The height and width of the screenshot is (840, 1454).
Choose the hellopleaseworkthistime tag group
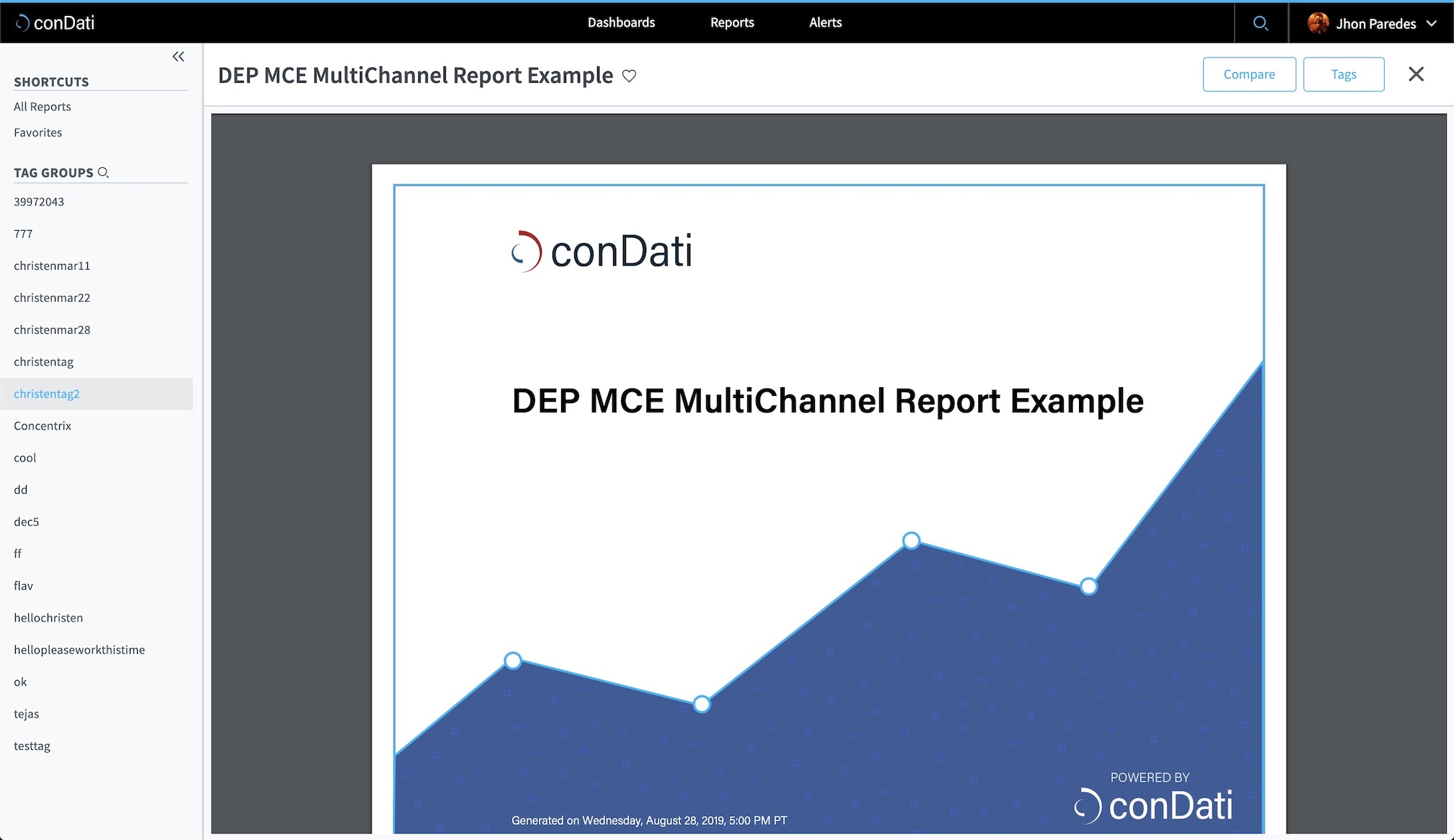pos(79,650)
